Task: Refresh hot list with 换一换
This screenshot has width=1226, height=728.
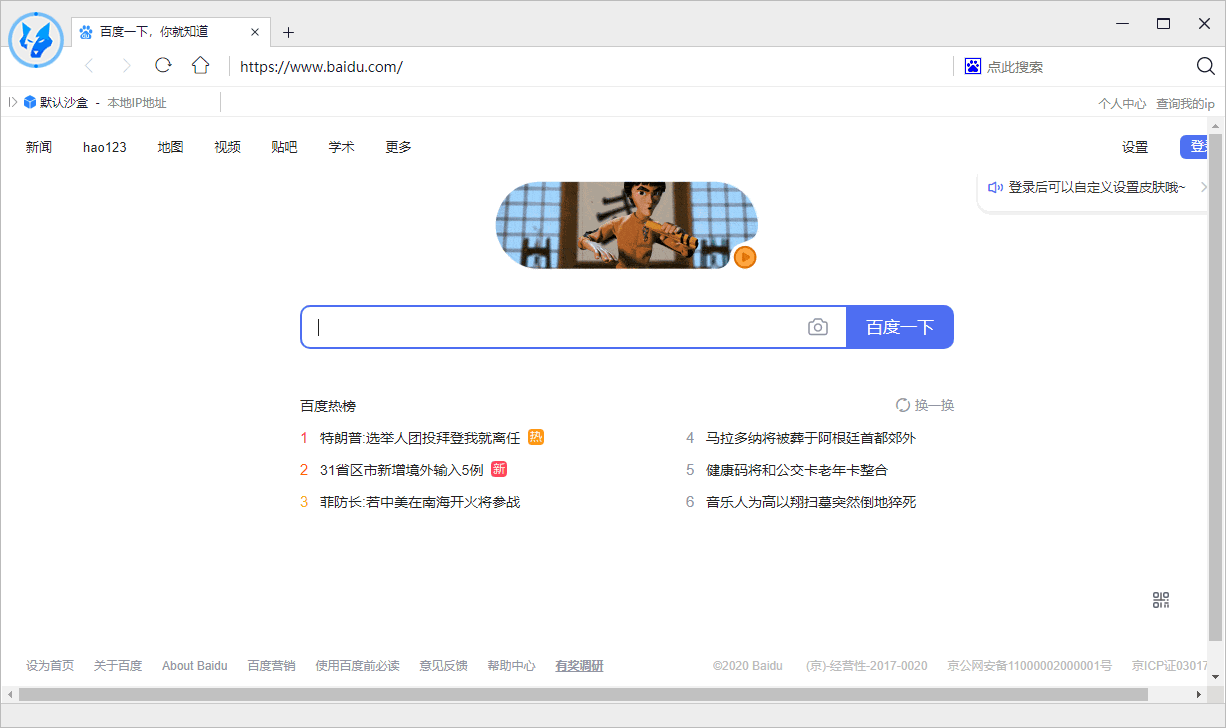Action: [925, 405]
